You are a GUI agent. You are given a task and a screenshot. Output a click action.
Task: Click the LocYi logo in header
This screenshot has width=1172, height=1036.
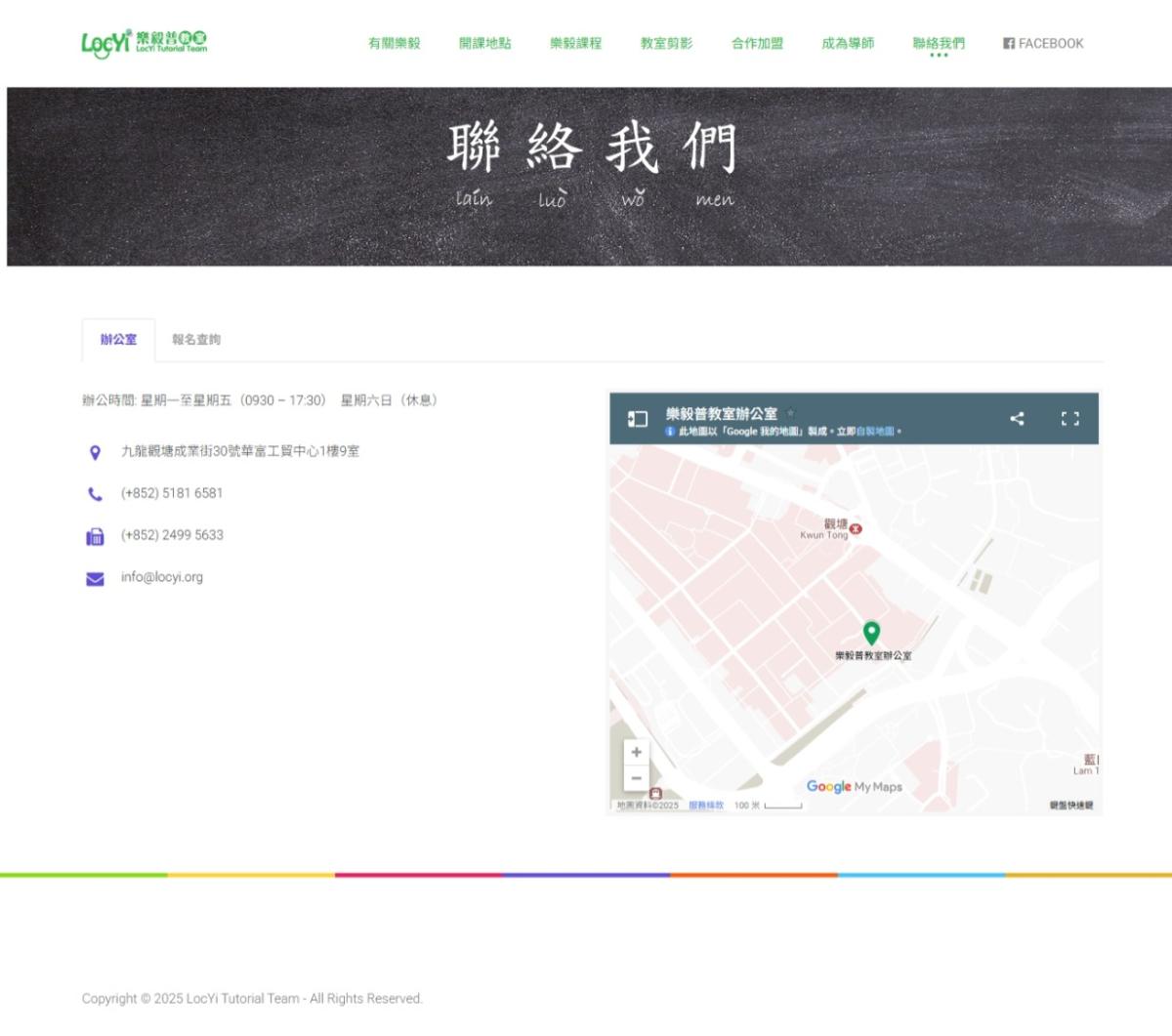pos(144,43)
